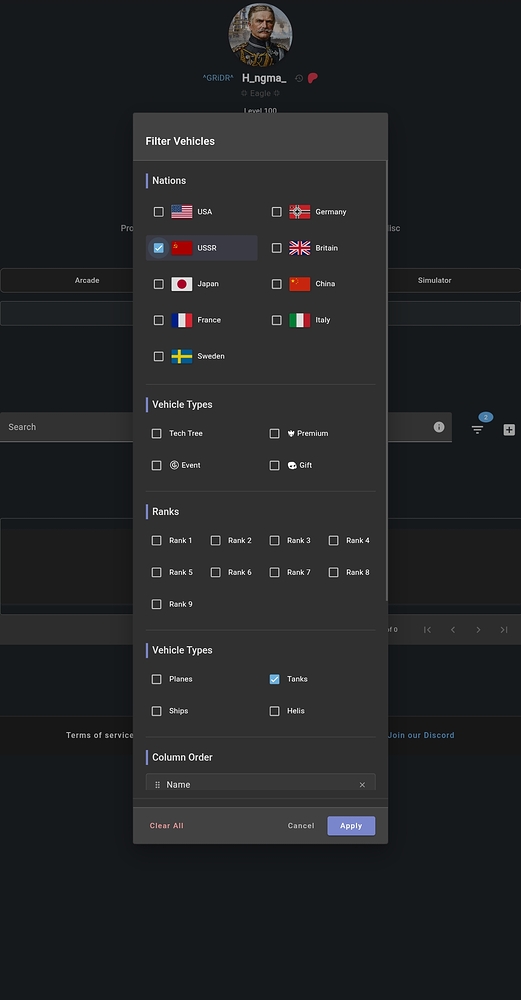
Task: Click the Italy flag icon
Action: click(300, 320)
